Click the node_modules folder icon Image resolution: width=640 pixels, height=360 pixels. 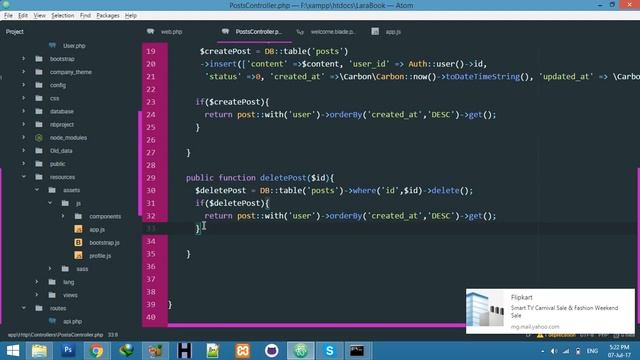pyautogui.click(x=39, y=138)
